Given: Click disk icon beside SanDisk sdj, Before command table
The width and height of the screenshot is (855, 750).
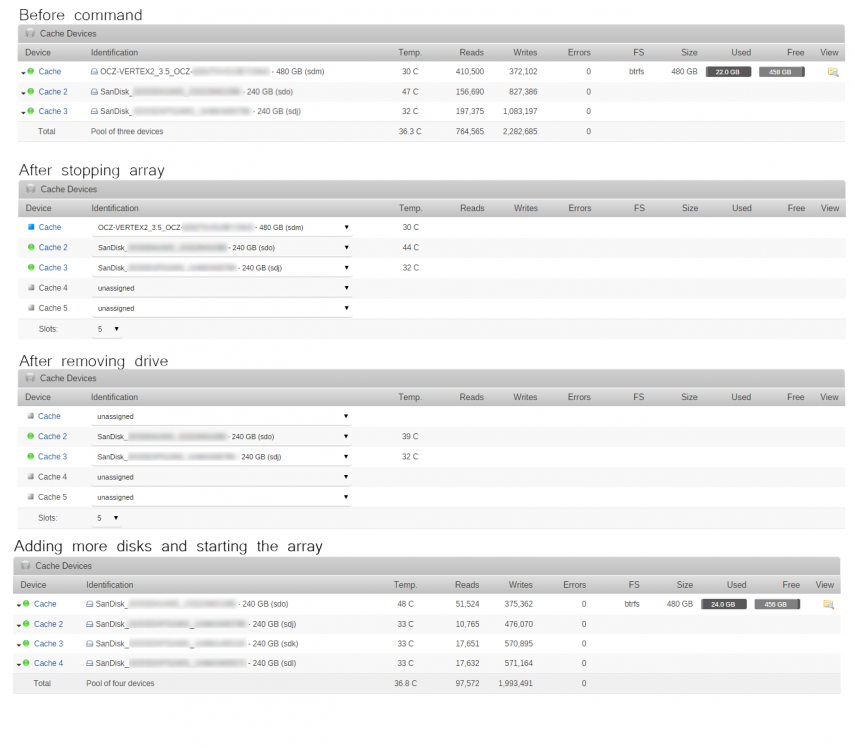Looking at the screenshot, I should coord(94,111).
